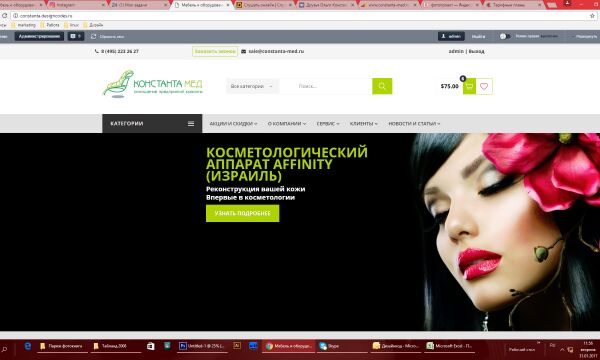600x360 pixels.
Task: Click the Администрирование button in the admin bar
Action: tap(39, 36)
